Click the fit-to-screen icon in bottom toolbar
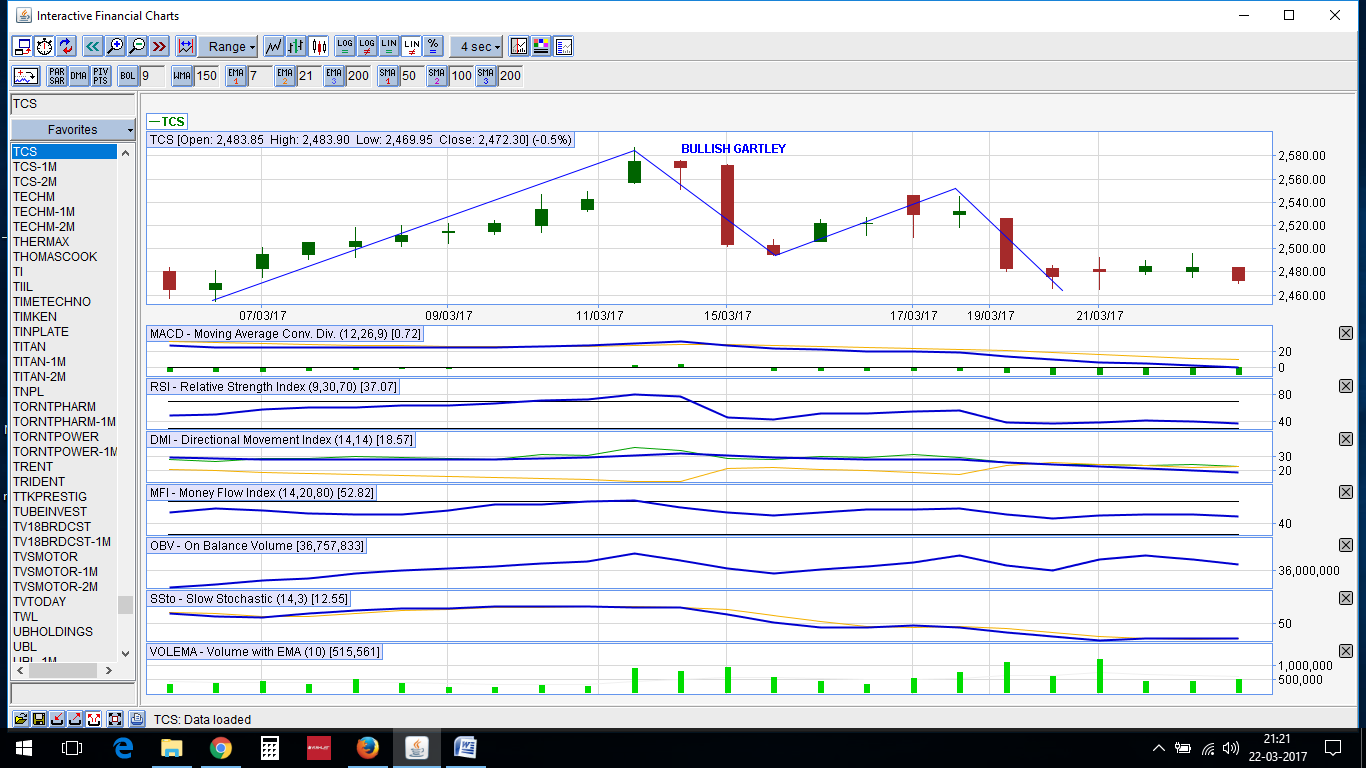 click(115, 719)
